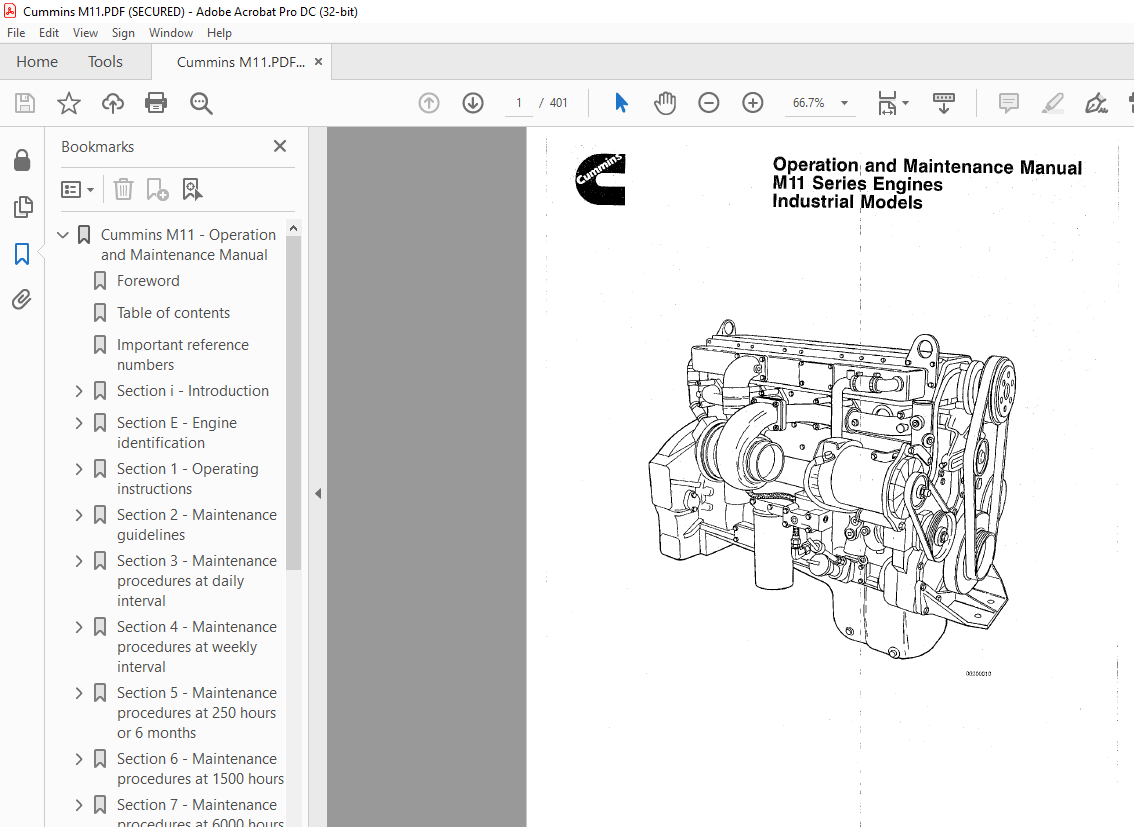This screenshot has height=827, width=1134.
Task: Add file to starred favorites
Action: pos(69,103)
